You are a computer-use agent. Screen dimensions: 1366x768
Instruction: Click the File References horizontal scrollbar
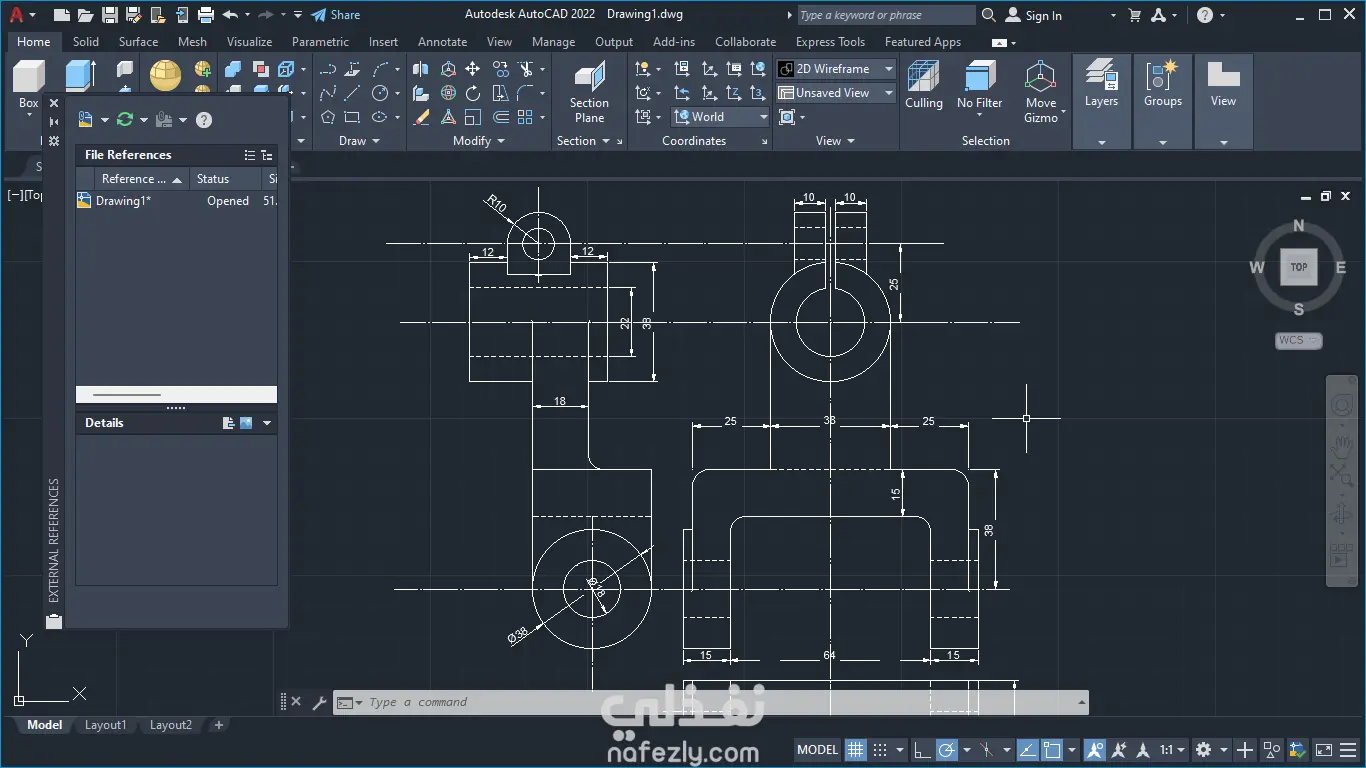(x=127, y=395)
